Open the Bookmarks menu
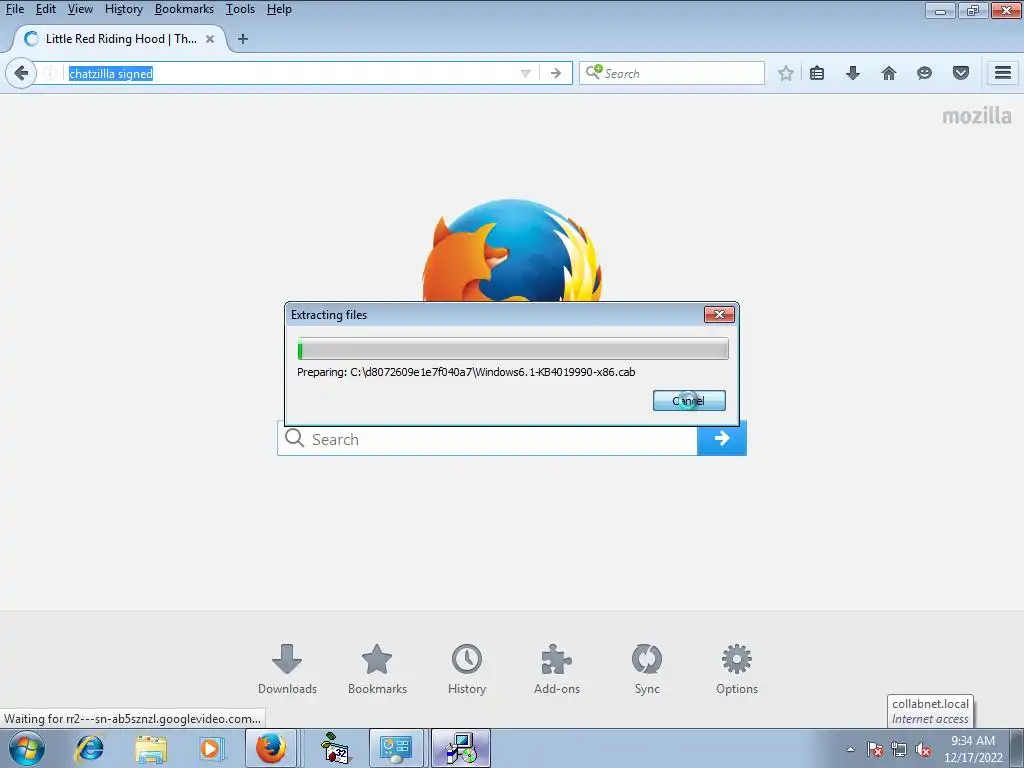The image size is (1024, 768). [x=184, y=9]
